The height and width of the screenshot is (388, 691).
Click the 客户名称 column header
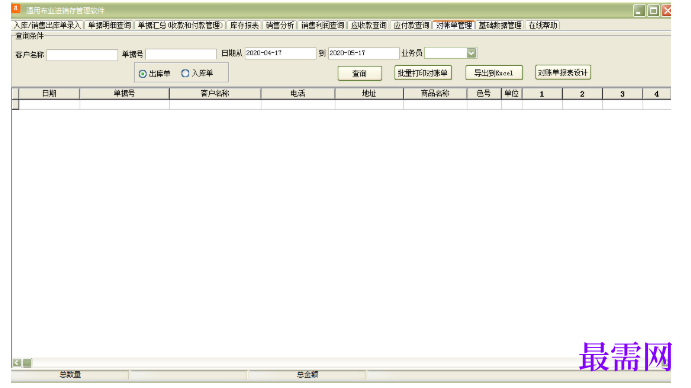(215, 93)
